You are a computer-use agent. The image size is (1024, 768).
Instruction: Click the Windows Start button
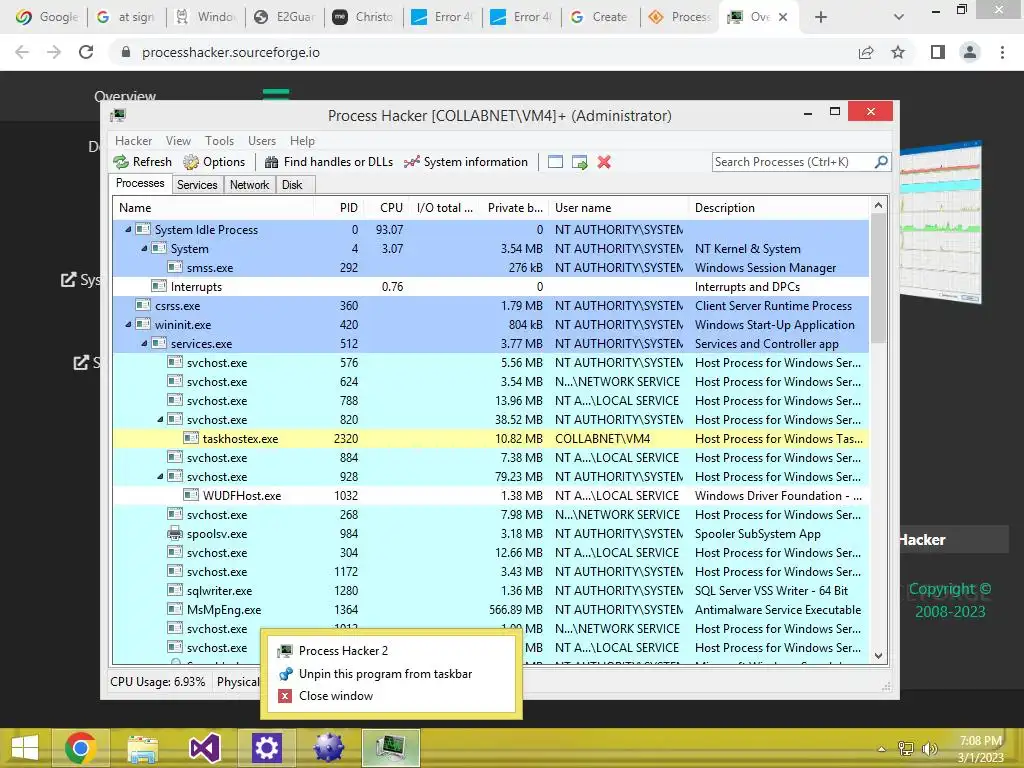(25, 748)
